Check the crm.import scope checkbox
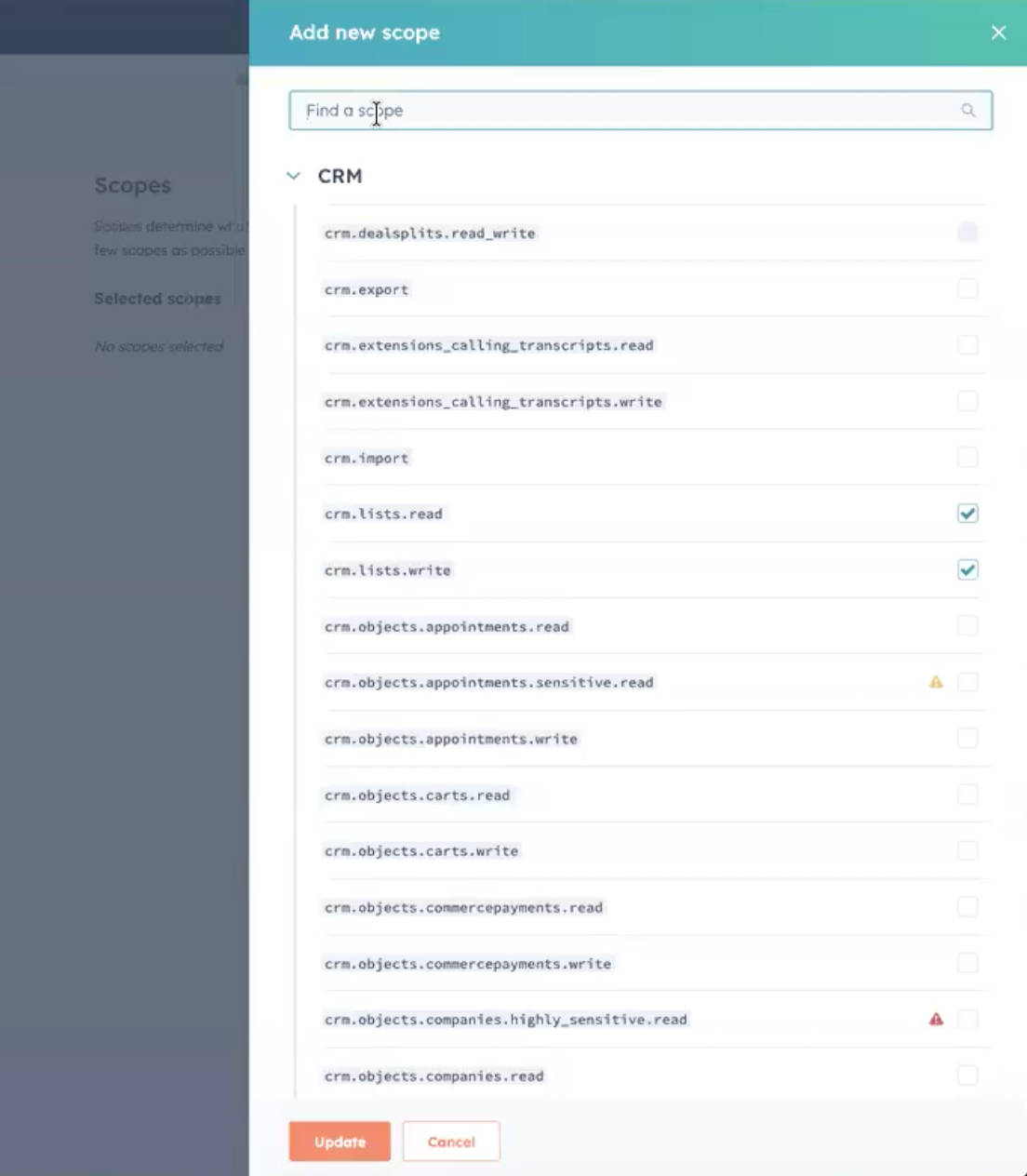This screenshot has width=1027, height=1176. [x=967, y=457]
